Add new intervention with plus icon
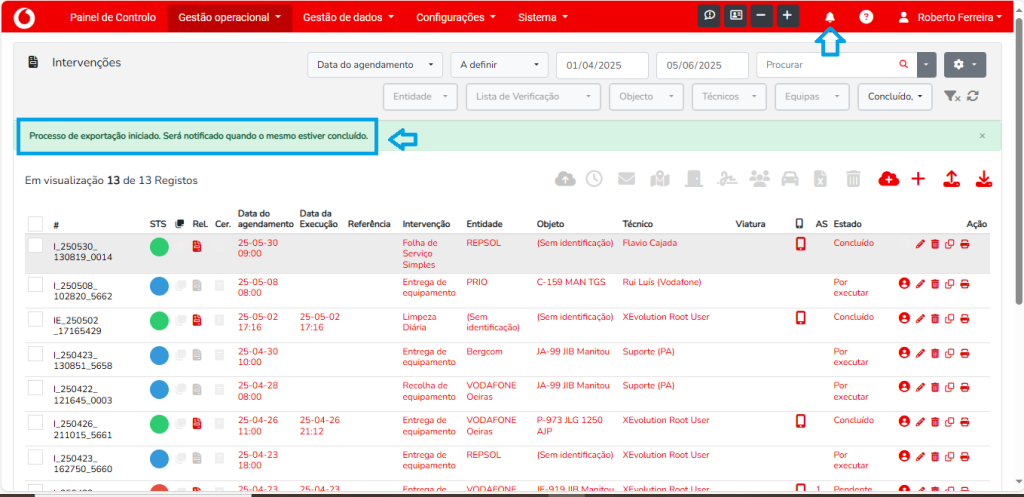The height and width of the screenshot is (497, 1024). (918, 179)
